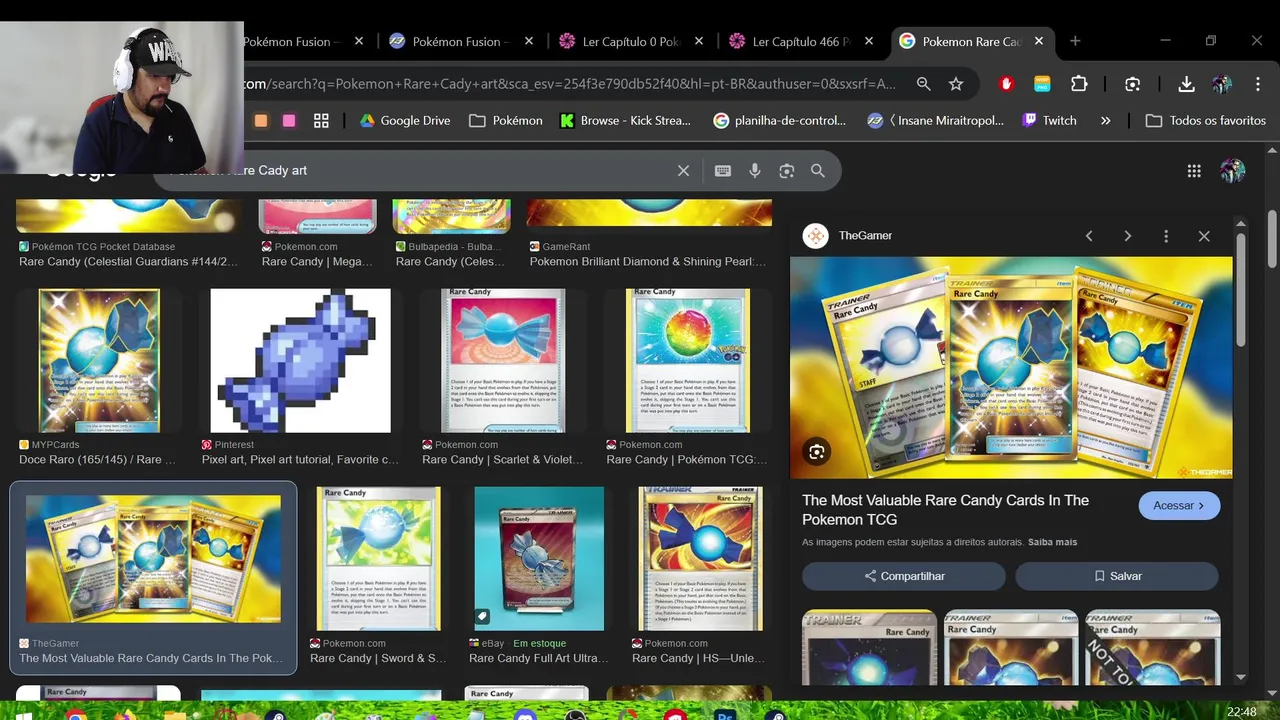Switch to the Ler Capítulo 0 tab
Viewport: 1280px width, 720px height.
631,41
